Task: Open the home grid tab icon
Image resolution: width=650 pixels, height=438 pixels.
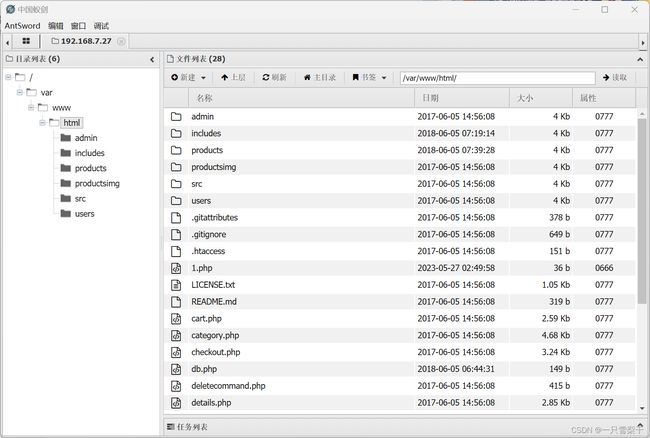Action: click(26, 41)
